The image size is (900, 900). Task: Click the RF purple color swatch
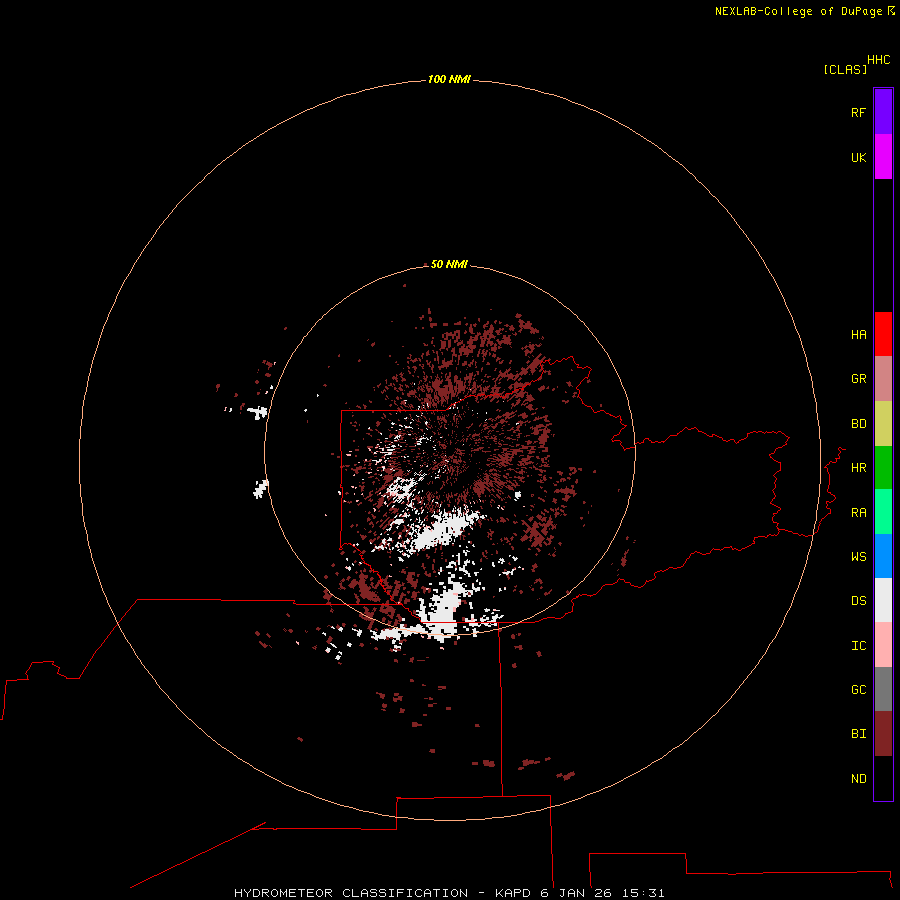(883, 112)
